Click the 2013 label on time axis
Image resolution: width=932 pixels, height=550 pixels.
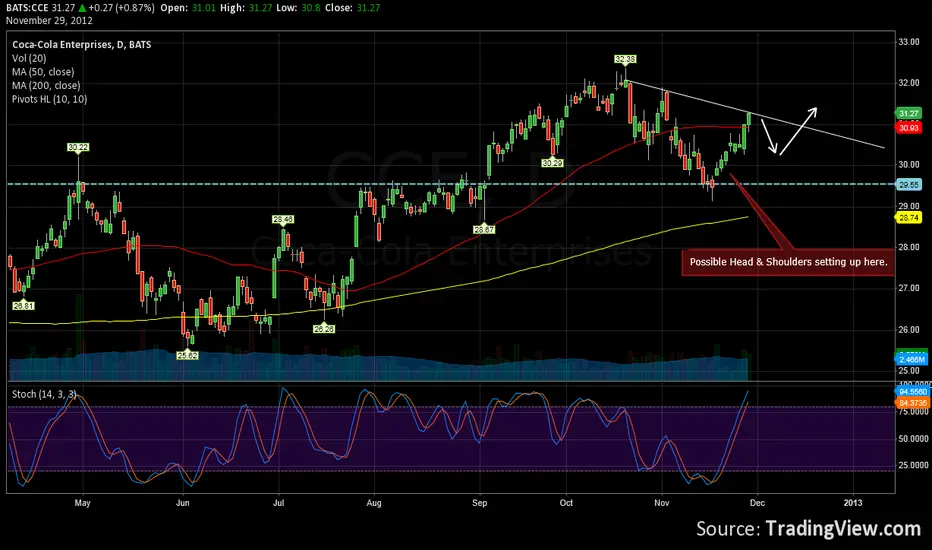(853, 502)
